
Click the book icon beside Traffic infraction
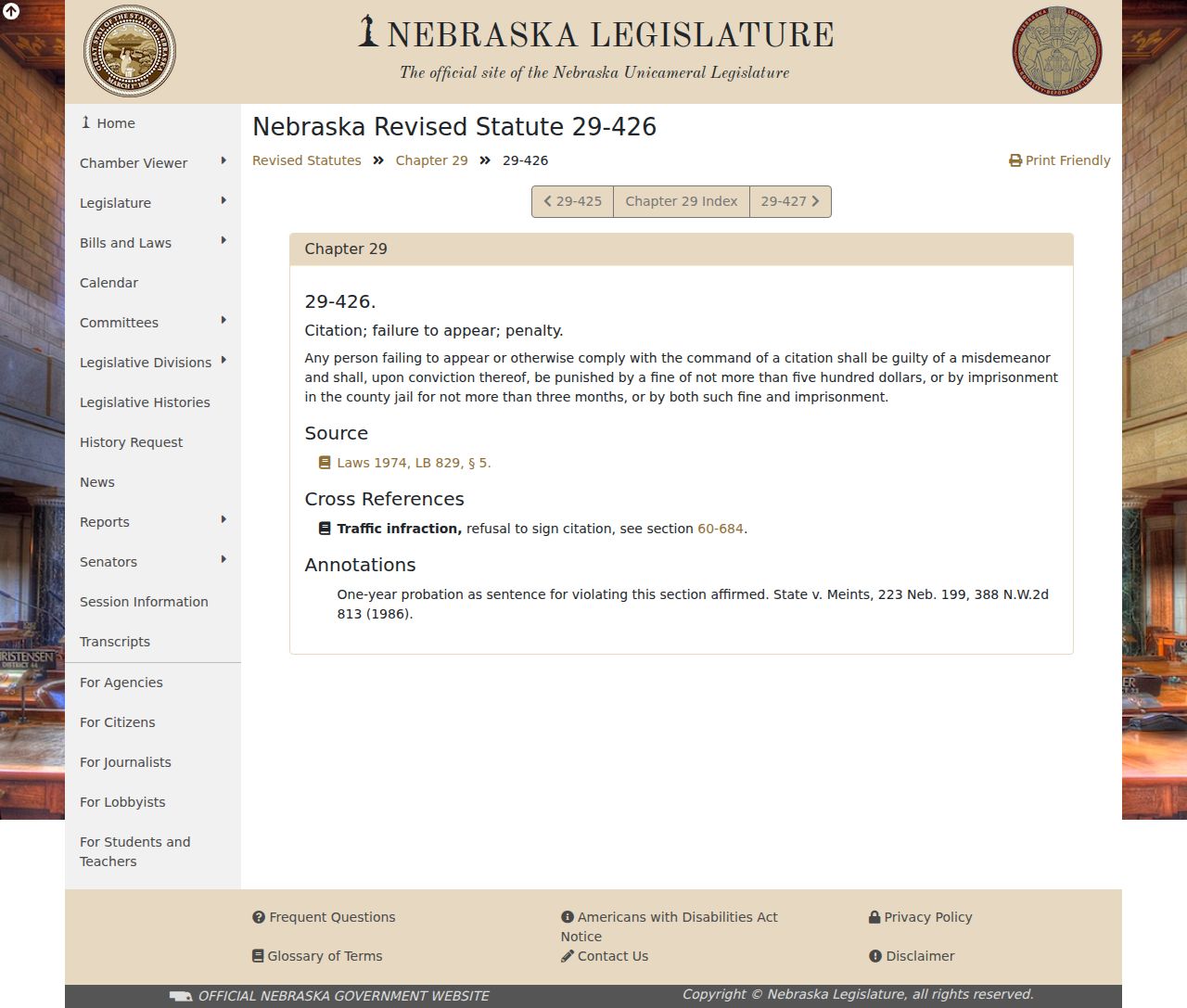coord(325,529)
